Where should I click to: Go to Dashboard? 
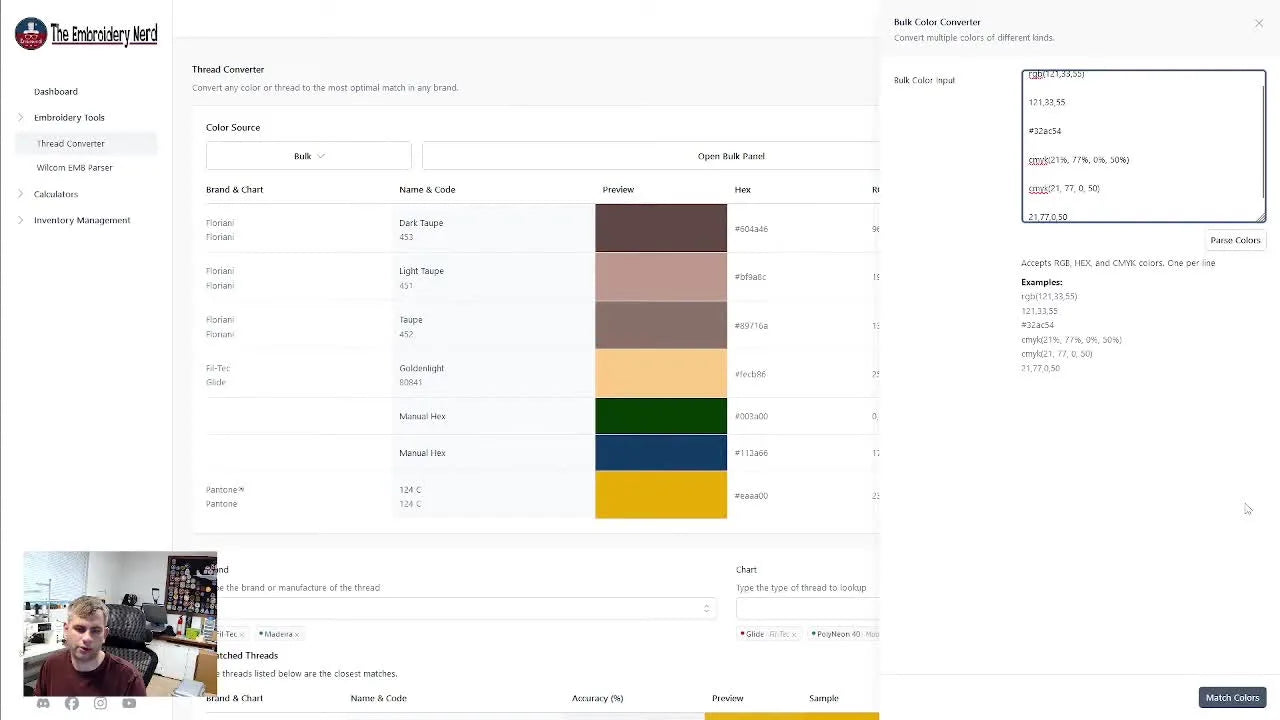(x=56, y=92)
